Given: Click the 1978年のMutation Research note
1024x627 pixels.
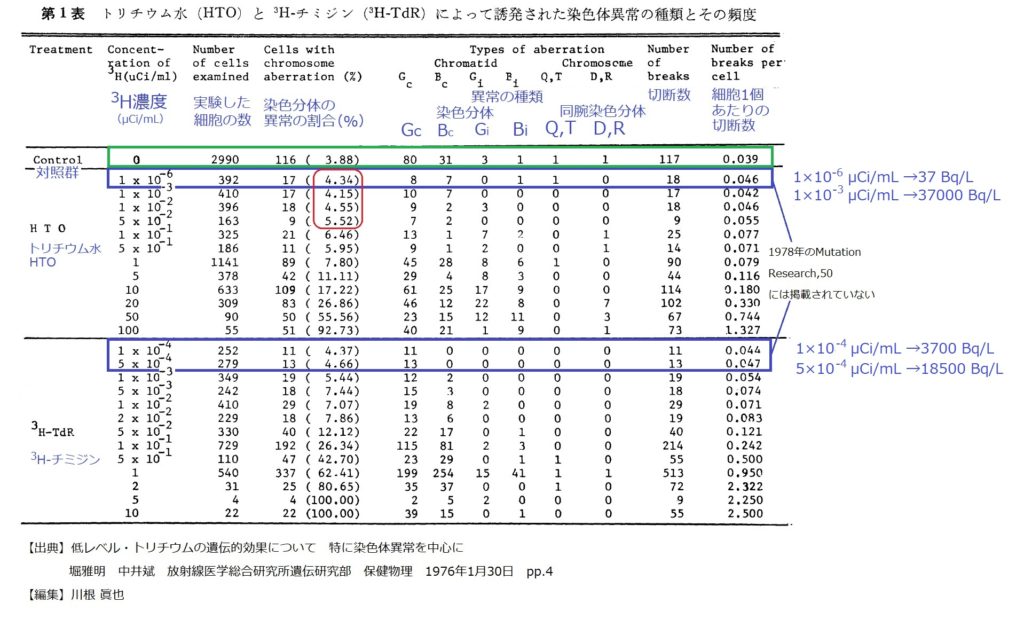Looking at the screenshot, I should pos(817,252).
